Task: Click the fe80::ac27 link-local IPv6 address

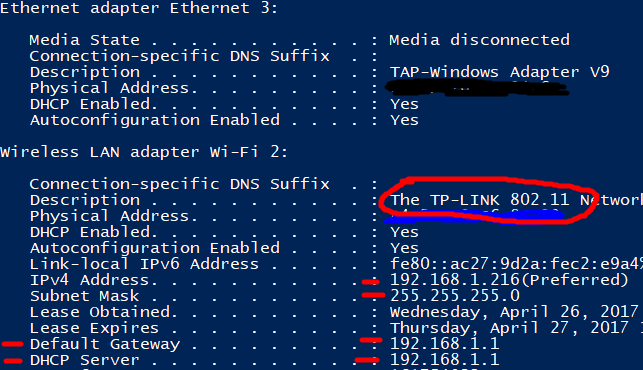Action: pos(516,264)
